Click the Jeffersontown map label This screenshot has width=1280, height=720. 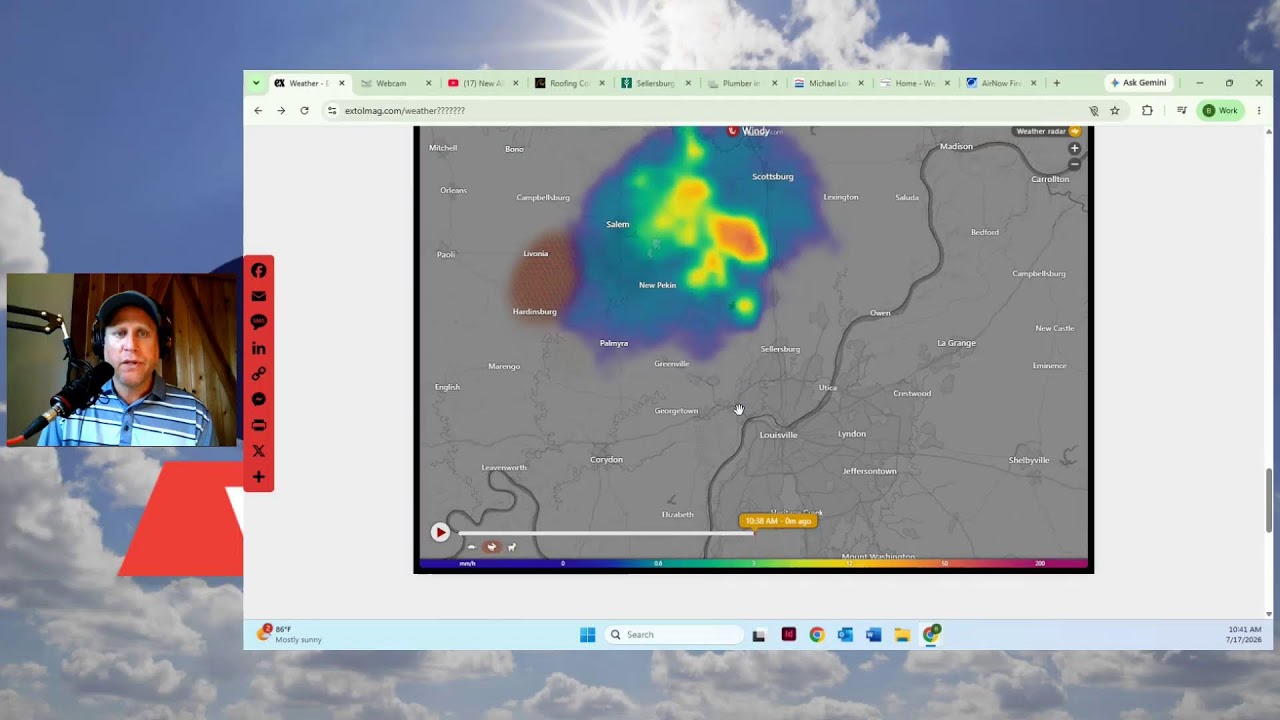click(x=869, y=471)
